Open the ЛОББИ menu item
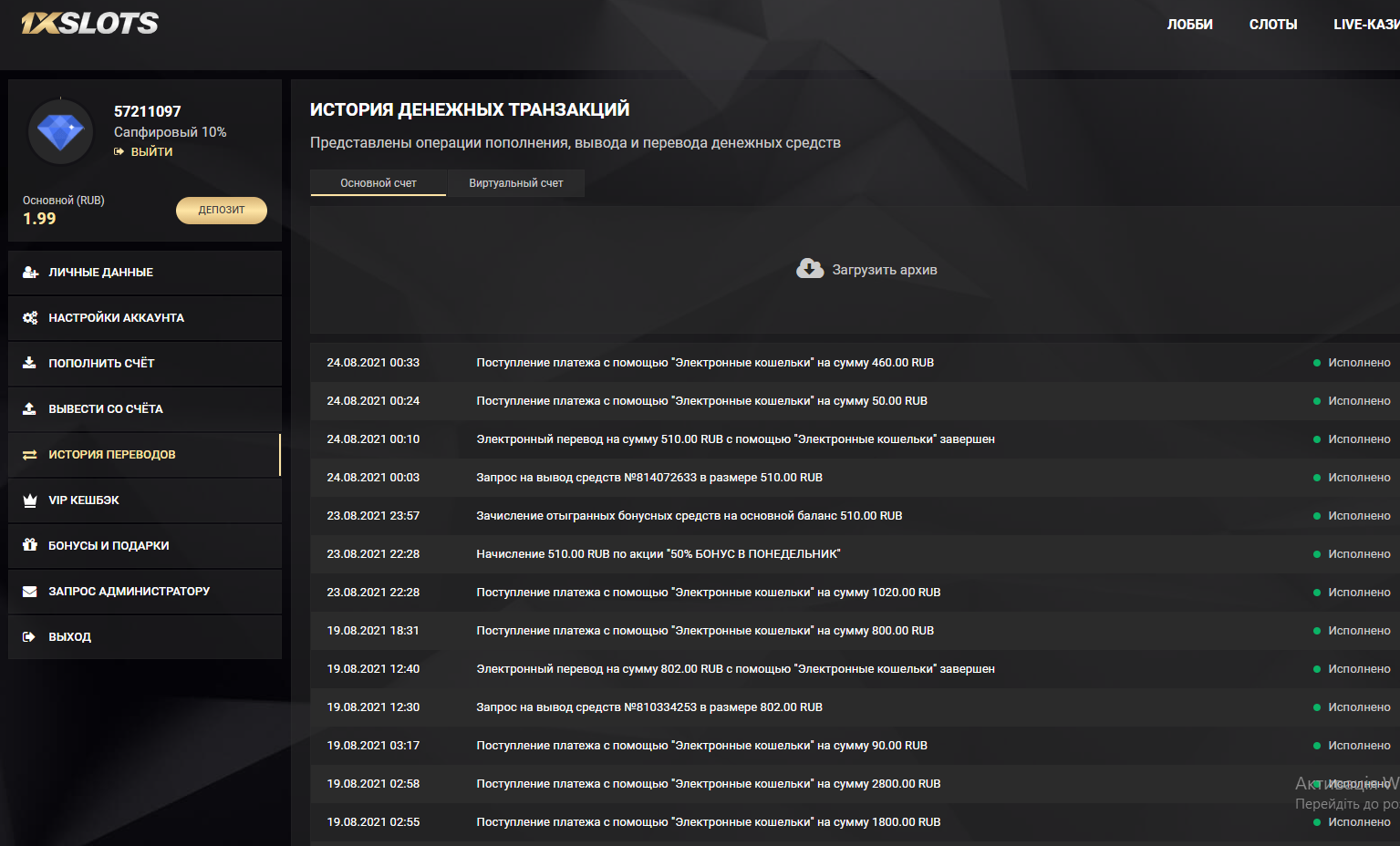The image size is (1400, 846). click(1189, 25)
